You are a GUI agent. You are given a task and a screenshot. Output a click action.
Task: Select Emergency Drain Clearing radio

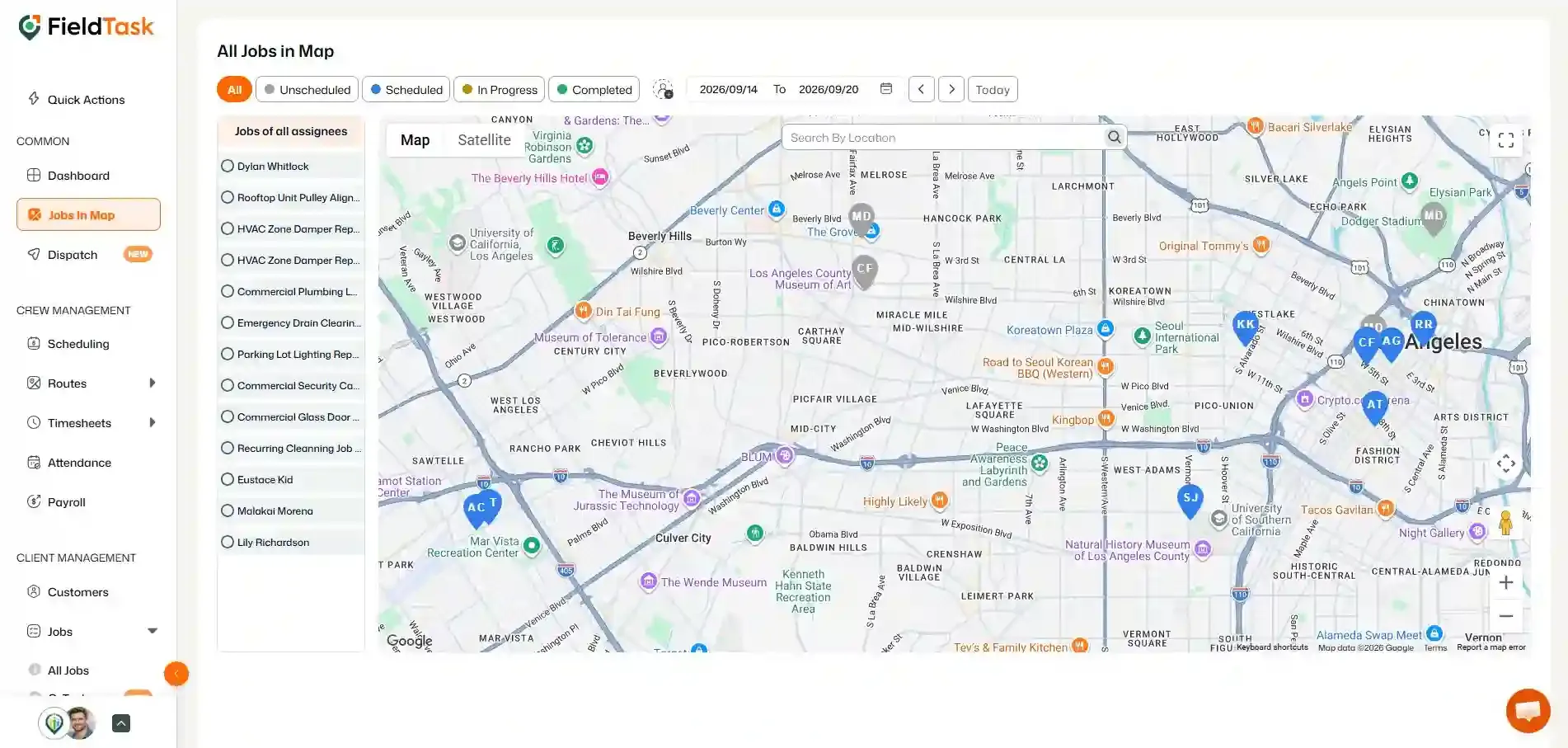(x=228, y=322)
